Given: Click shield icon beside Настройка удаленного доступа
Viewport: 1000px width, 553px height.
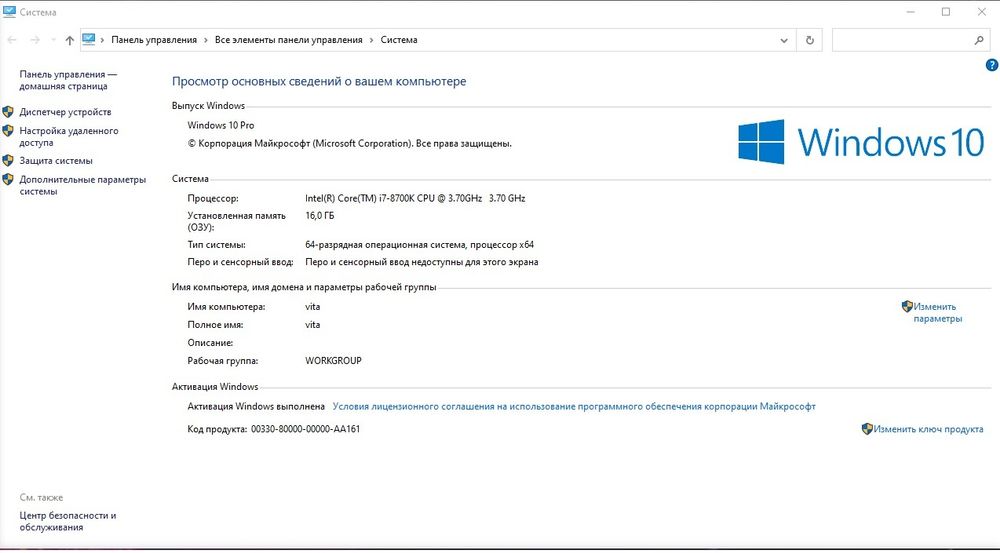Looking at the screenshot, I should 8,131.
